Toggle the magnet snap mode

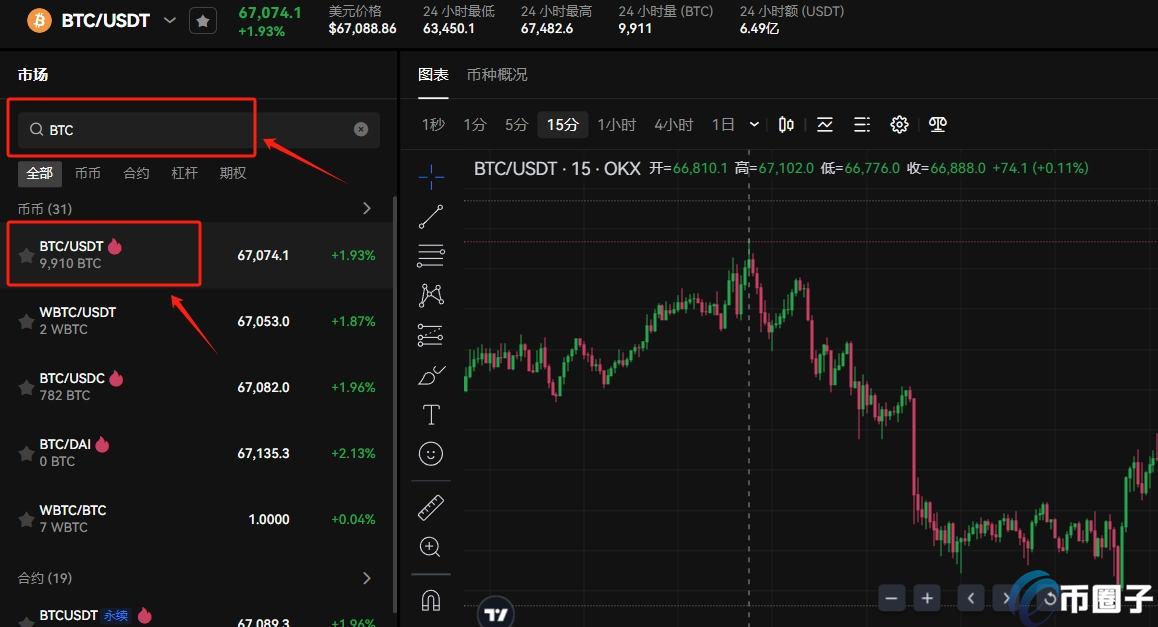431,600
